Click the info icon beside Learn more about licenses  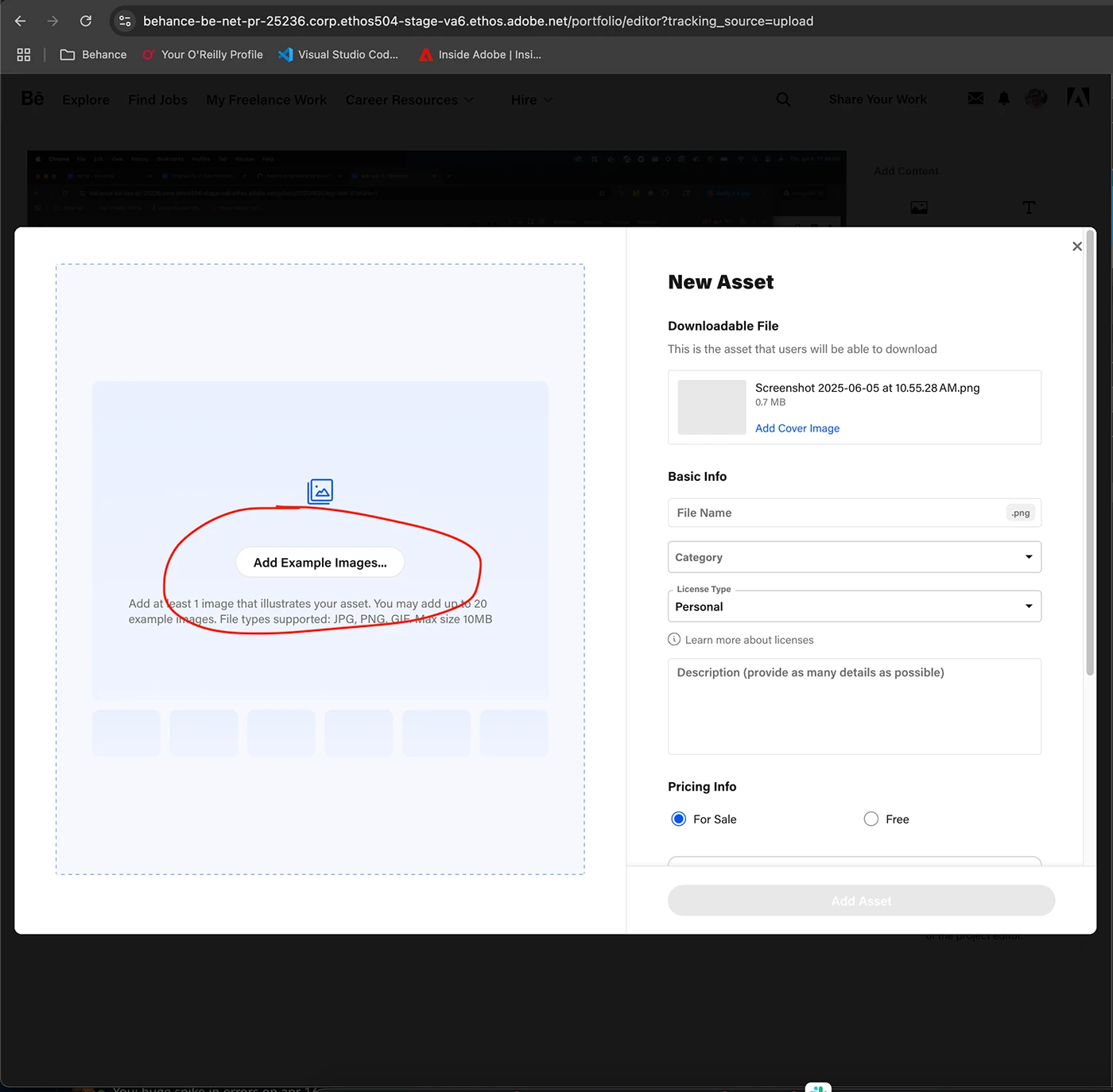point(674,640)
